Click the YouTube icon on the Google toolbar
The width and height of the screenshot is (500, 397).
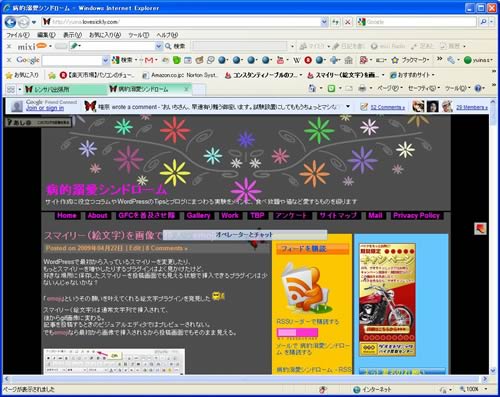tap(280, 60)
